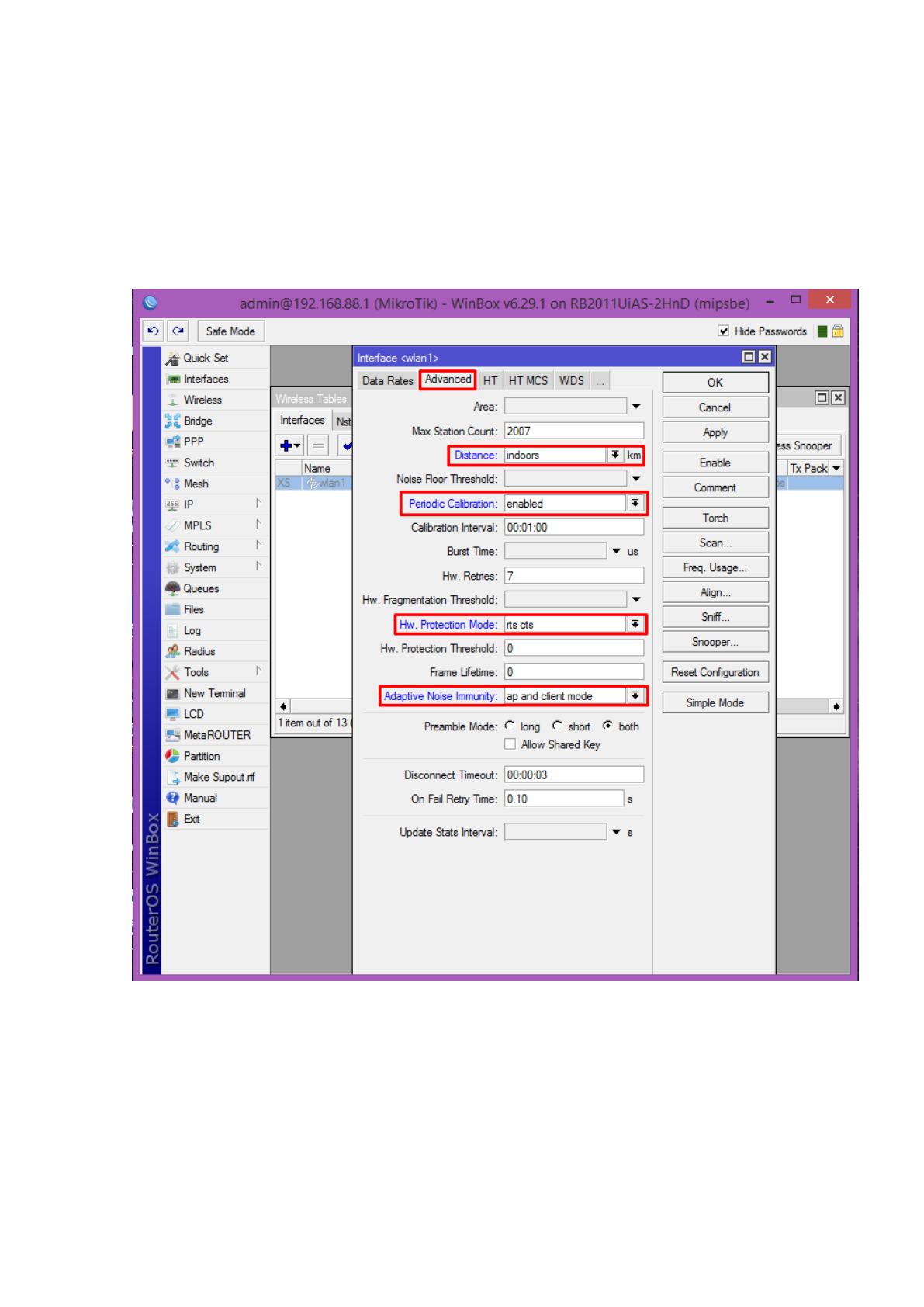
Task: Expand the Noise Floor Threshold arrow
Action: tap(636, 480)
